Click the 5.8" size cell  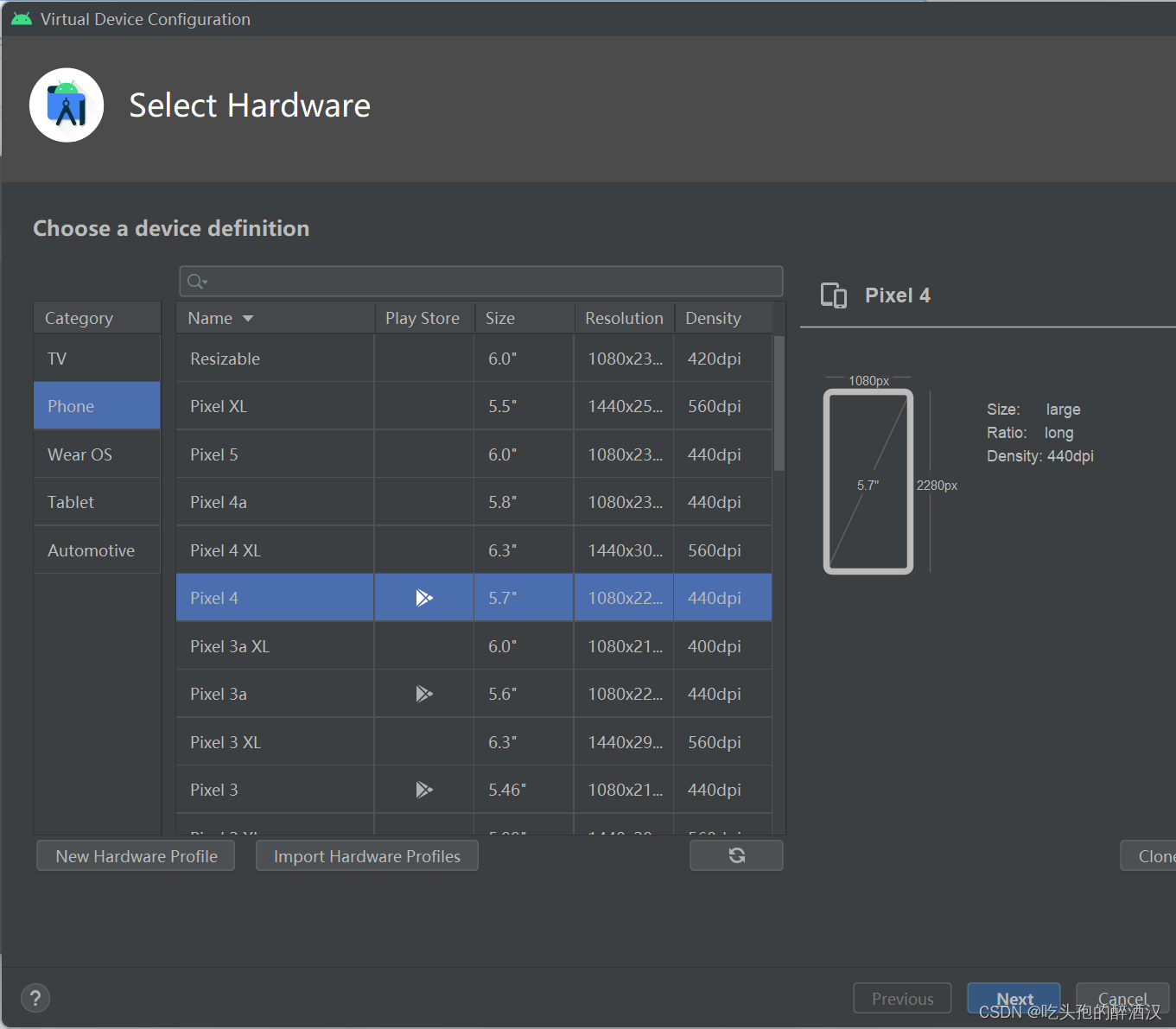[x=524, y=502]
